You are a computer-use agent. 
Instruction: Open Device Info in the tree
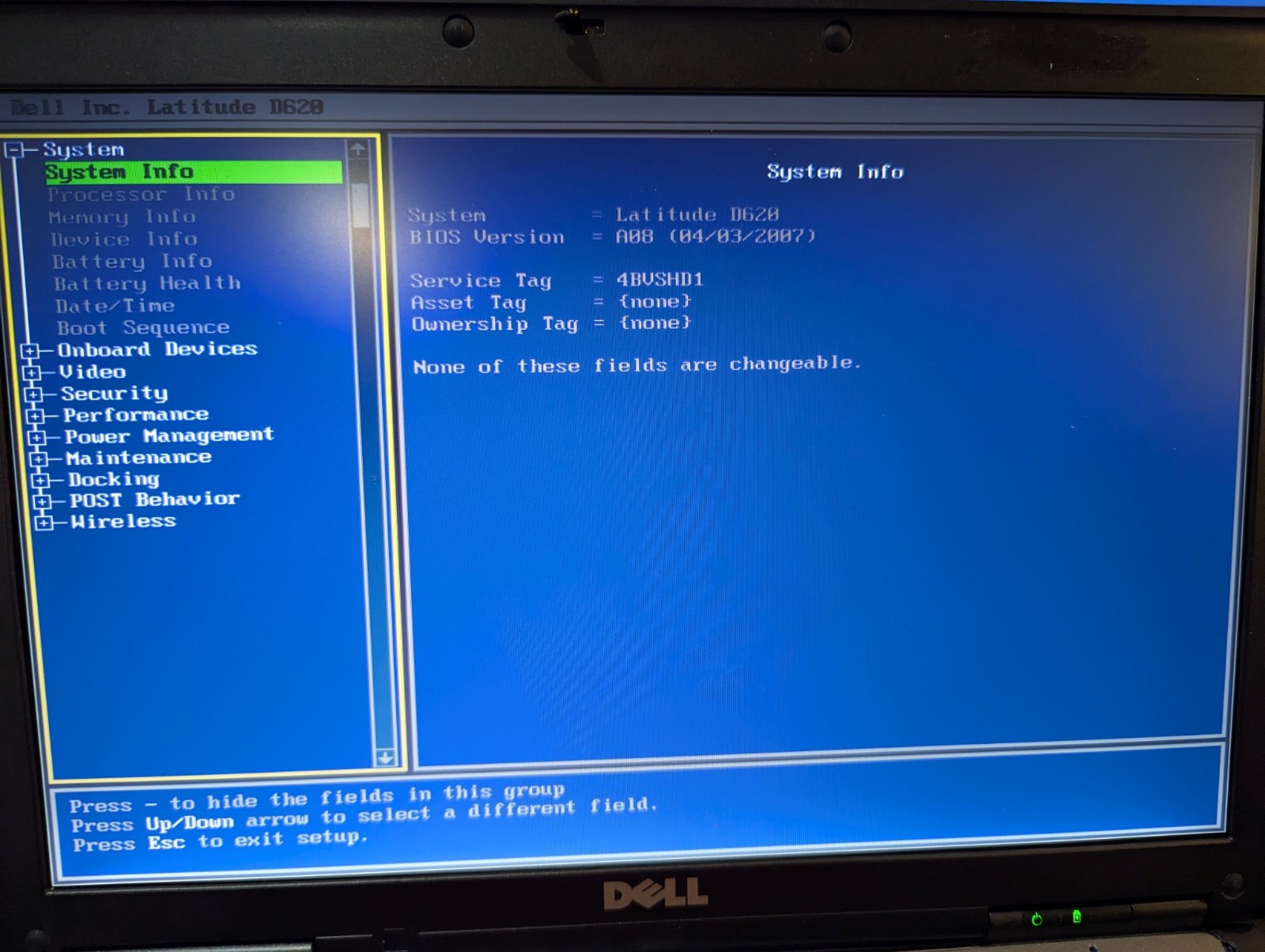click(x=124, y=240)
